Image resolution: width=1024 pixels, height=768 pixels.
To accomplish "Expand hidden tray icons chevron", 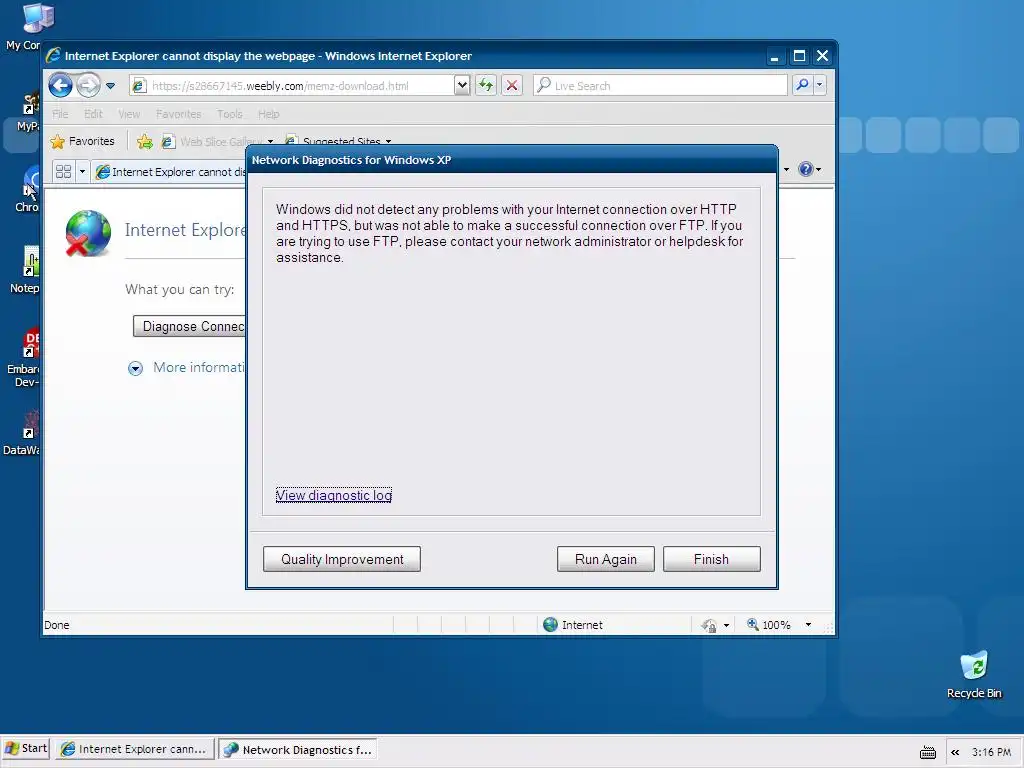I will pyautogui.click(x=955, y=752).
